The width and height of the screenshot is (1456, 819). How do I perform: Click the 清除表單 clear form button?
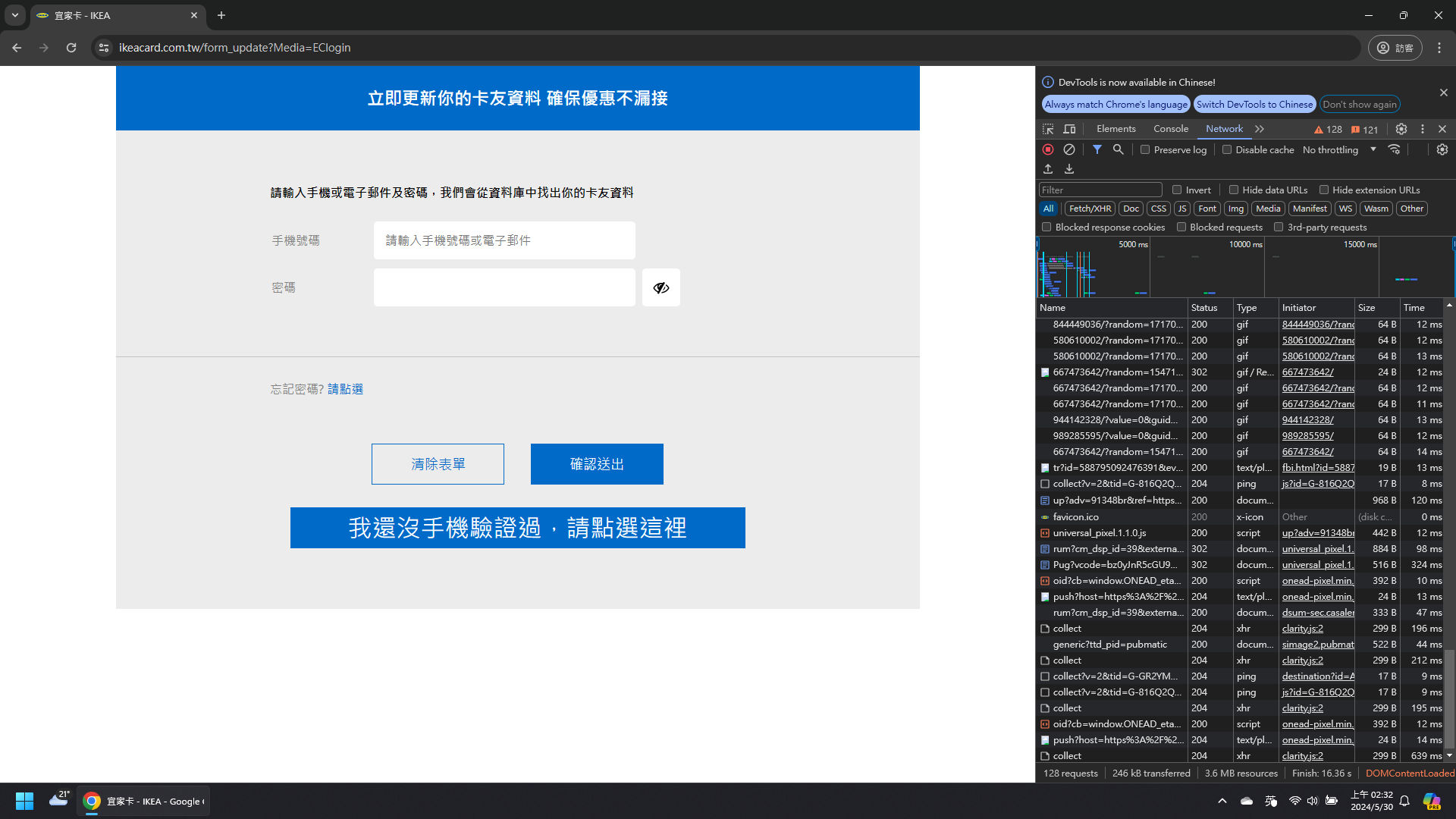coord(438,464)
